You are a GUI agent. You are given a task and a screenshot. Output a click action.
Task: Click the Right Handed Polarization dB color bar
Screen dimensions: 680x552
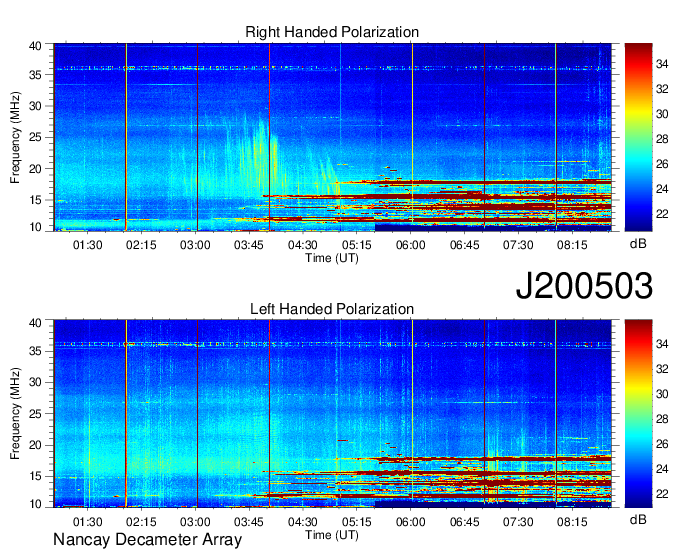(638, 137)
